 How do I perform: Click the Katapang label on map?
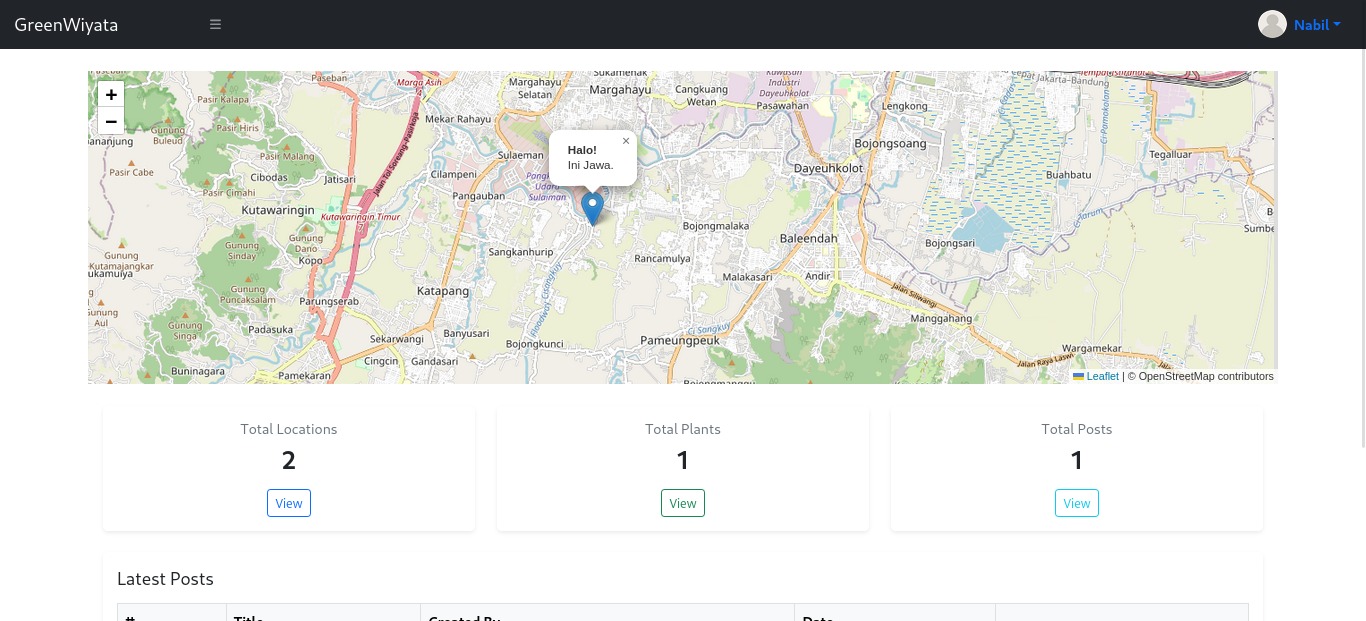(x=443, y=291)
